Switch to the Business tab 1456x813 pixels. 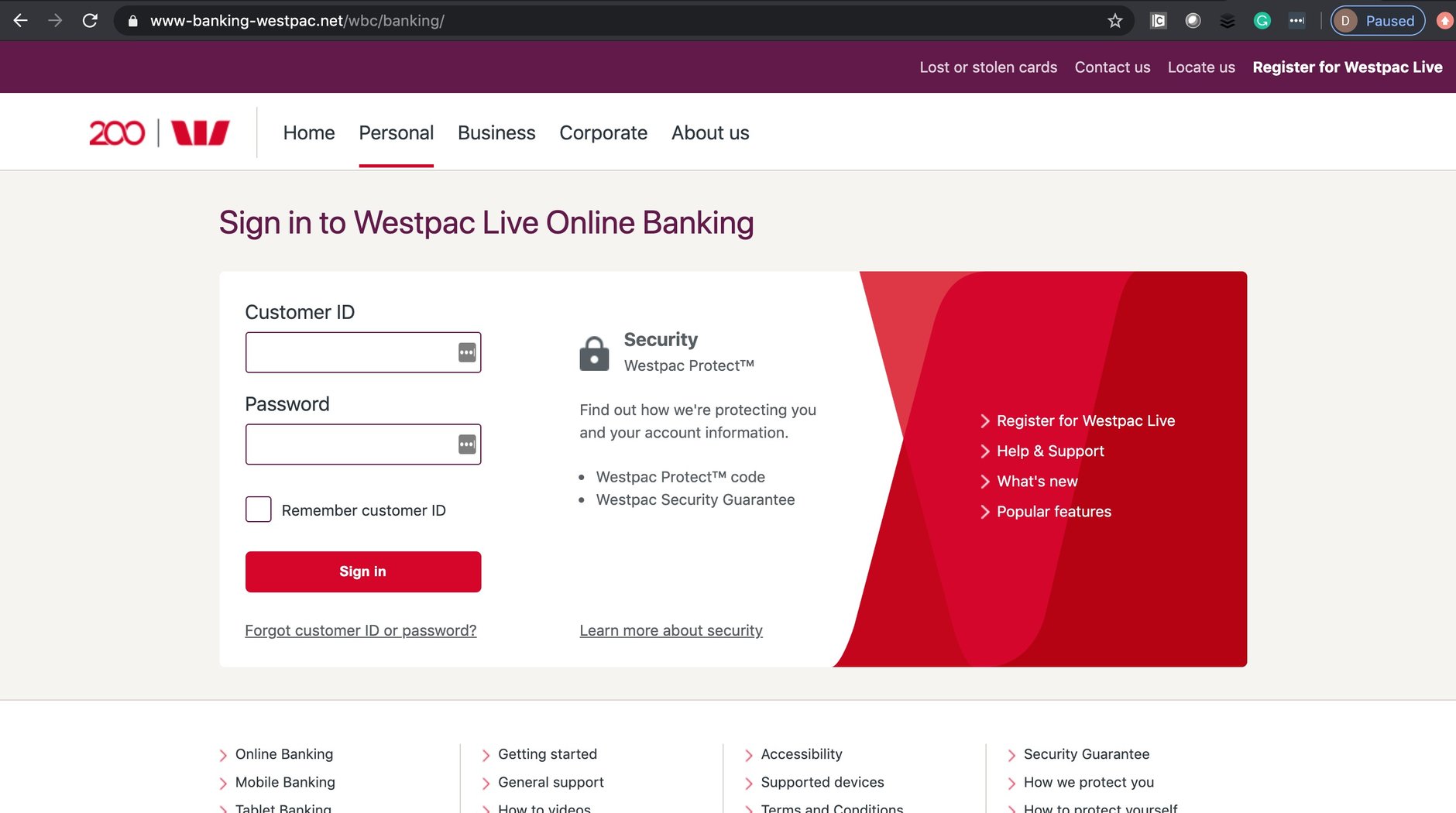coord(496,132)
